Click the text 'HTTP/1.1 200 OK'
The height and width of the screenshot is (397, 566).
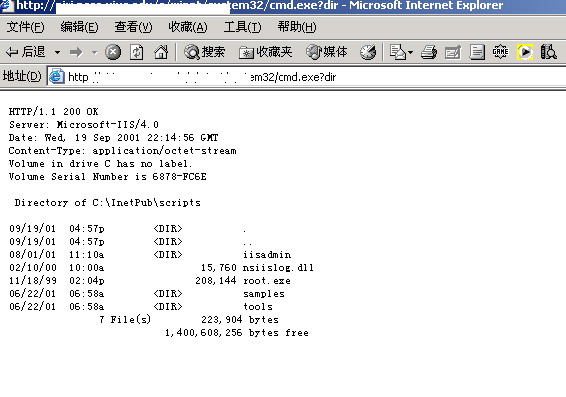click(53, 111)
